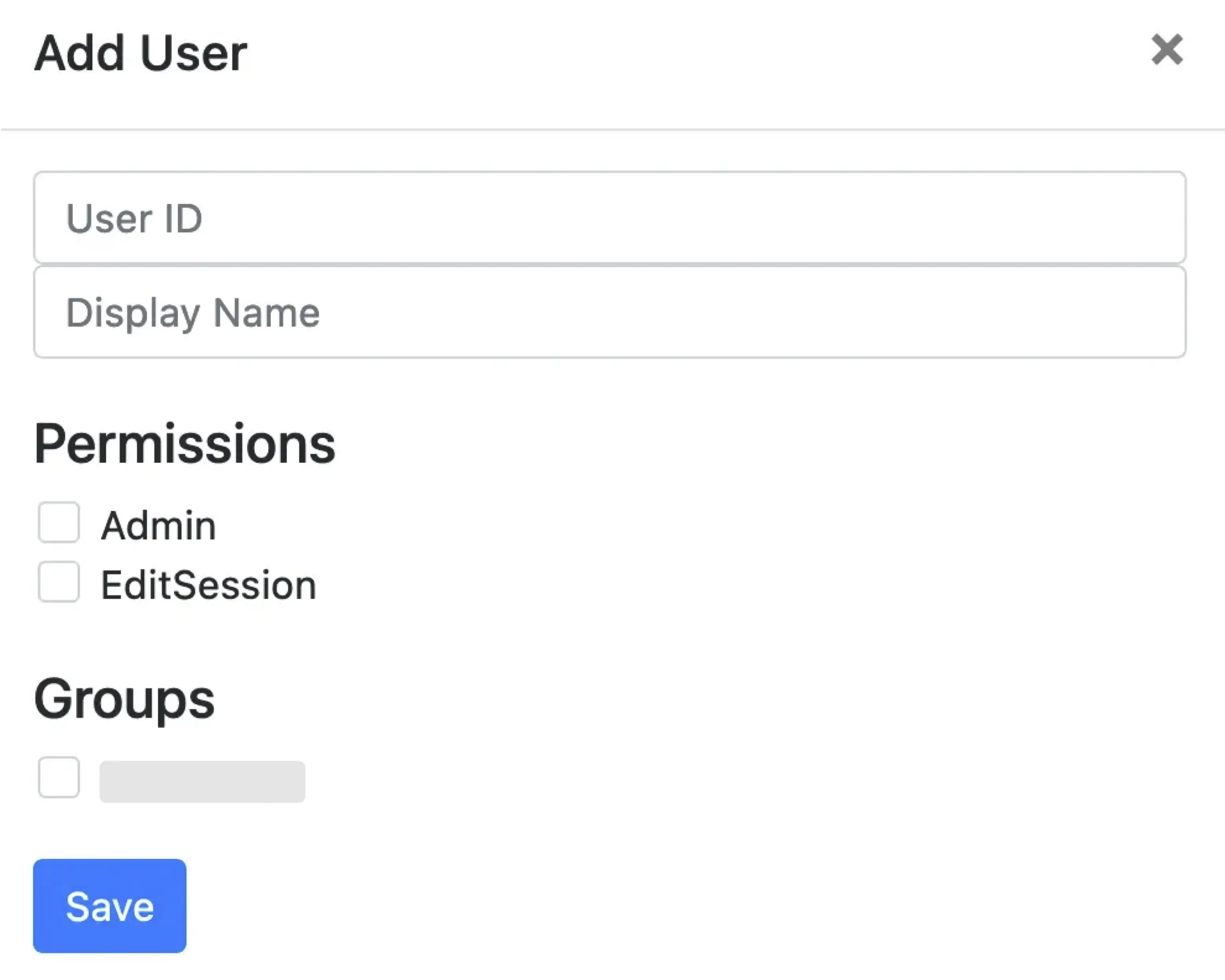This screenshot has height=980, width=1225.
Task: Enable the Admin permission
Action: tap(58, 523)
